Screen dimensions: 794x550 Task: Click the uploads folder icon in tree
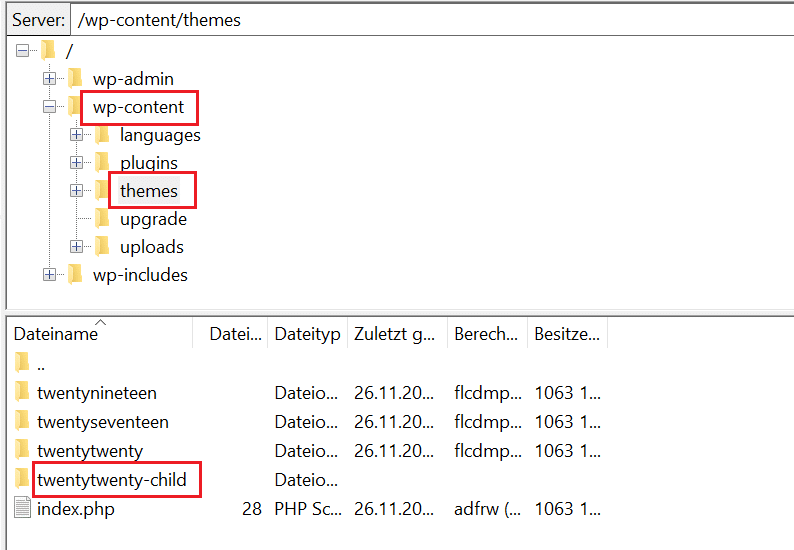tap(103, 246)
